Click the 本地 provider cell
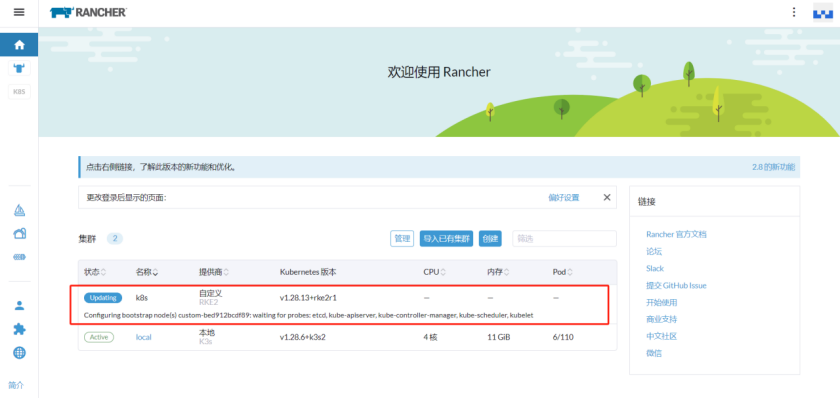 (207, 333)
